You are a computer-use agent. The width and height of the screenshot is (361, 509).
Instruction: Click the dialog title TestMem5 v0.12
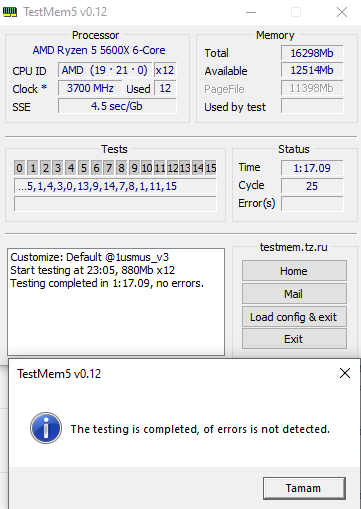(59, 374)
